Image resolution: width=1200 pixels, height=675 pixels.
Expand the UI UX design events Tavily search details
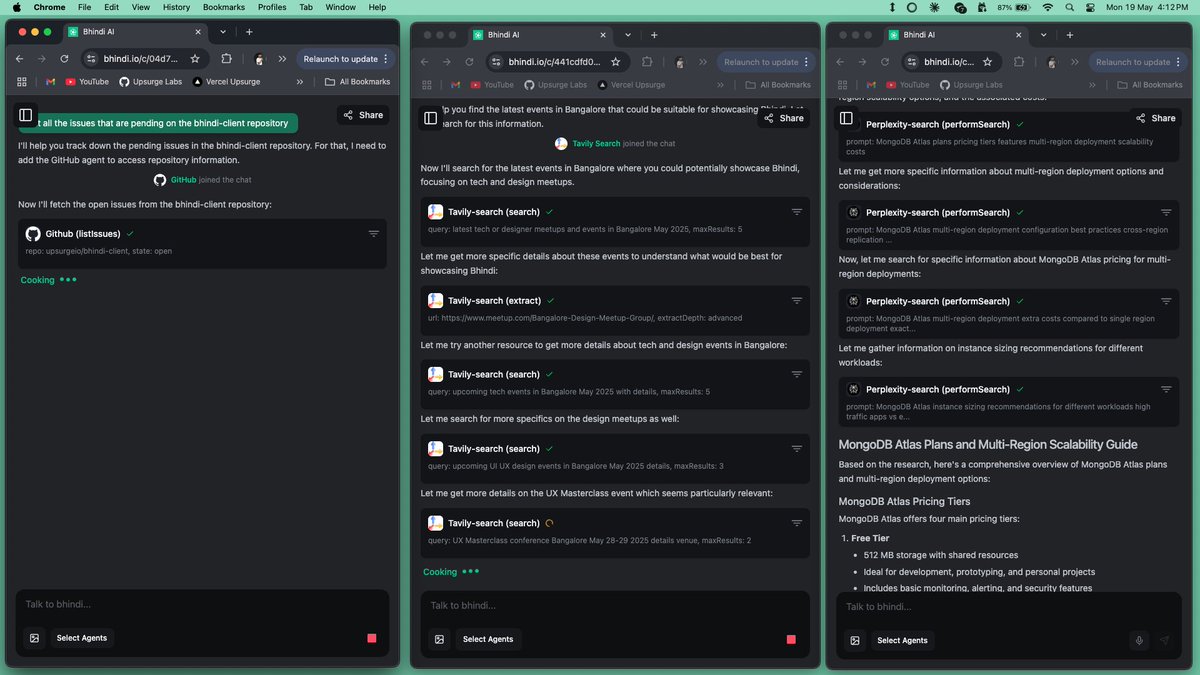(797, 449)
